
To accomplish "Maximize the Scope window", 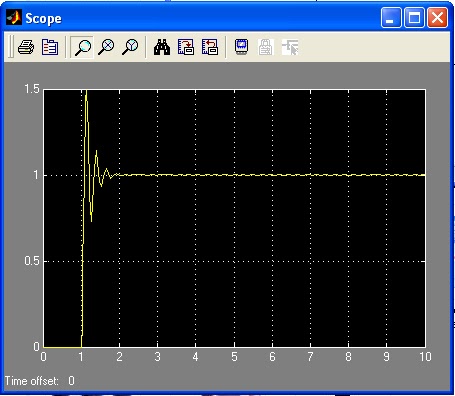I will pos(414,18).
